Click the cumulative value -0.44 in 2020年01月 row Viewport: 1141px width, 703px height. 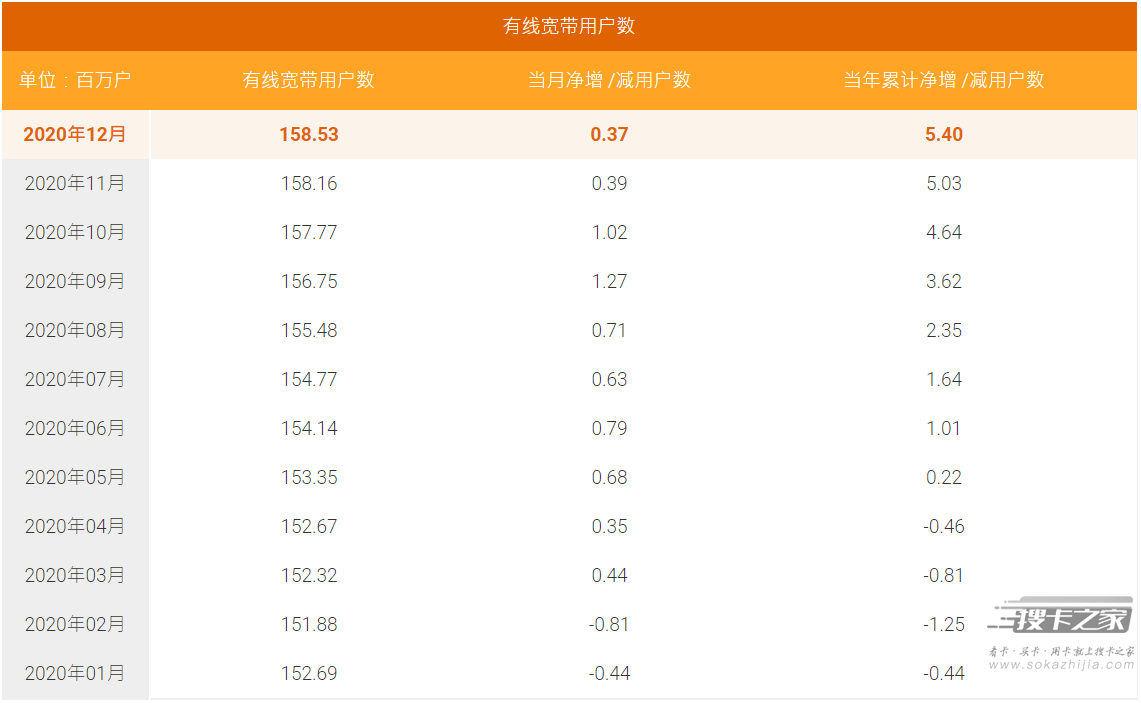(x=944, y=673)
